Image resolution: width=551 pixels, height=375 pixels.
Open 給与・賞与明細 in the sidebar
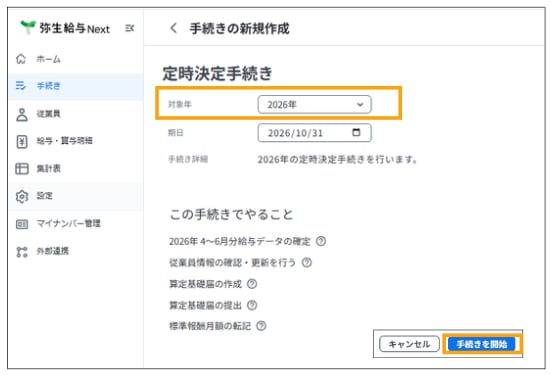(x=75, y=141)
